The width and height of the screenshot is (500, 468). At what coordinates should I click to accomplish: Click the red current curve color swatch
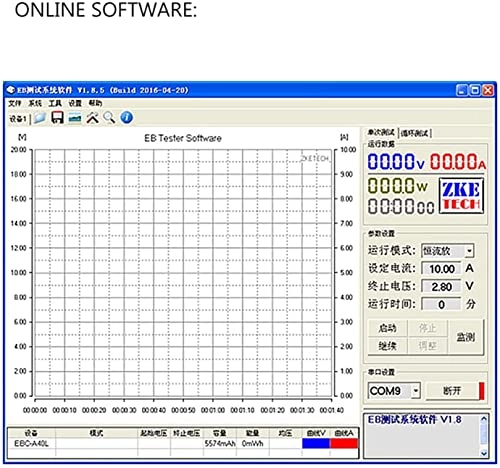coord(344,443)
